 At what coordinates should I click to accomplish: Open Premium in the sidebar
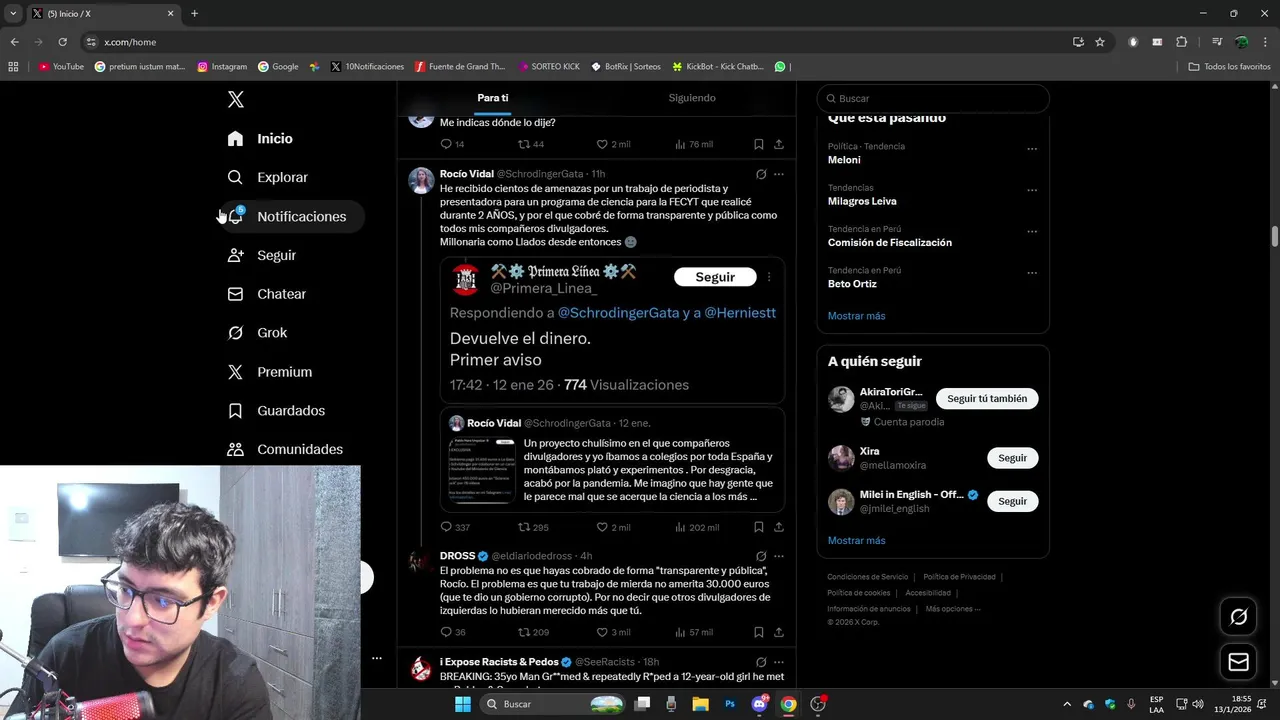coord(270,372)
